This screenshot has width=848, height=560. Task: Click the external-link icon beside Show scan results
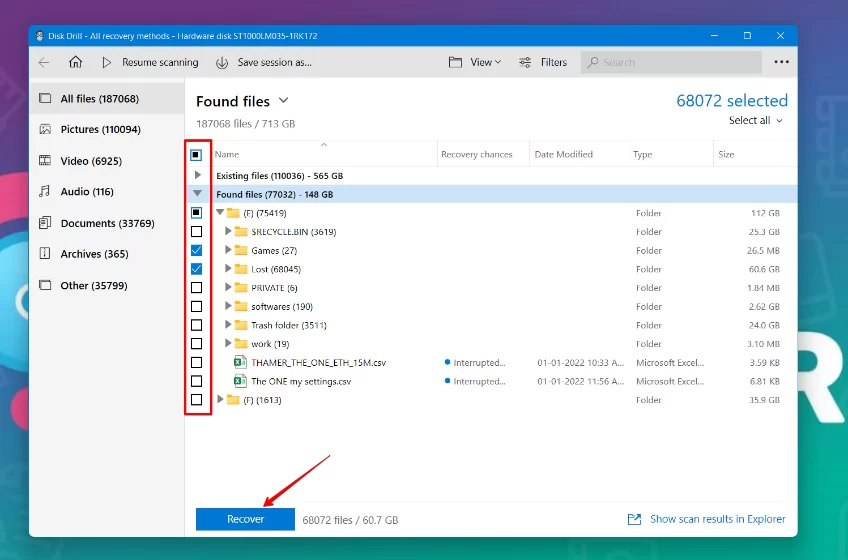pyautogui.click(x=634, y=519)
